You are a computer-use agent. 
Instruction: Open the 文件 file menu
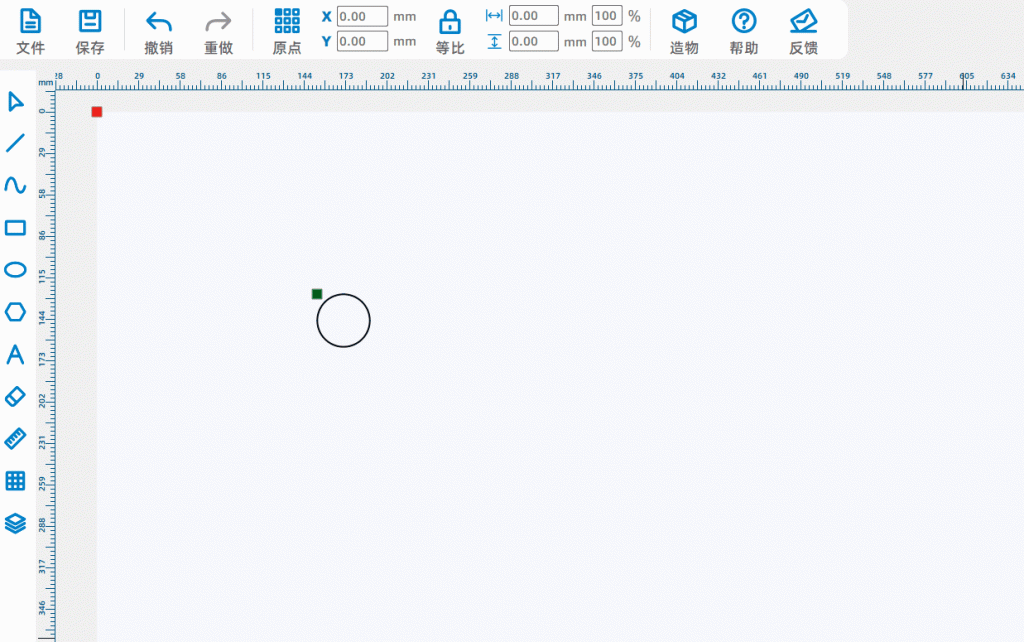pos(31,30)
